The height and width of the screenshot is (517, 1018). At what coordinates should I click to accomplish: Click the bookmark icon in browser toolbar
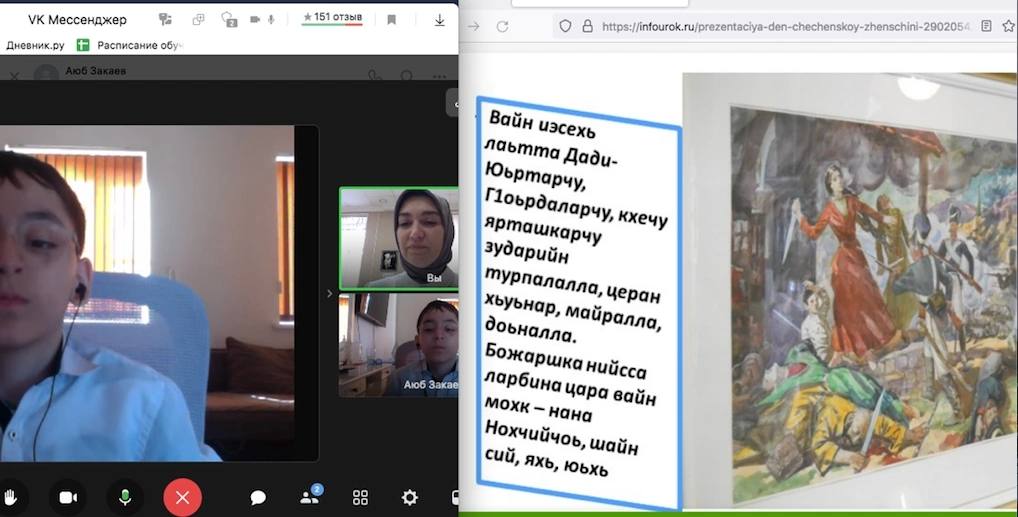click(391, 19)
